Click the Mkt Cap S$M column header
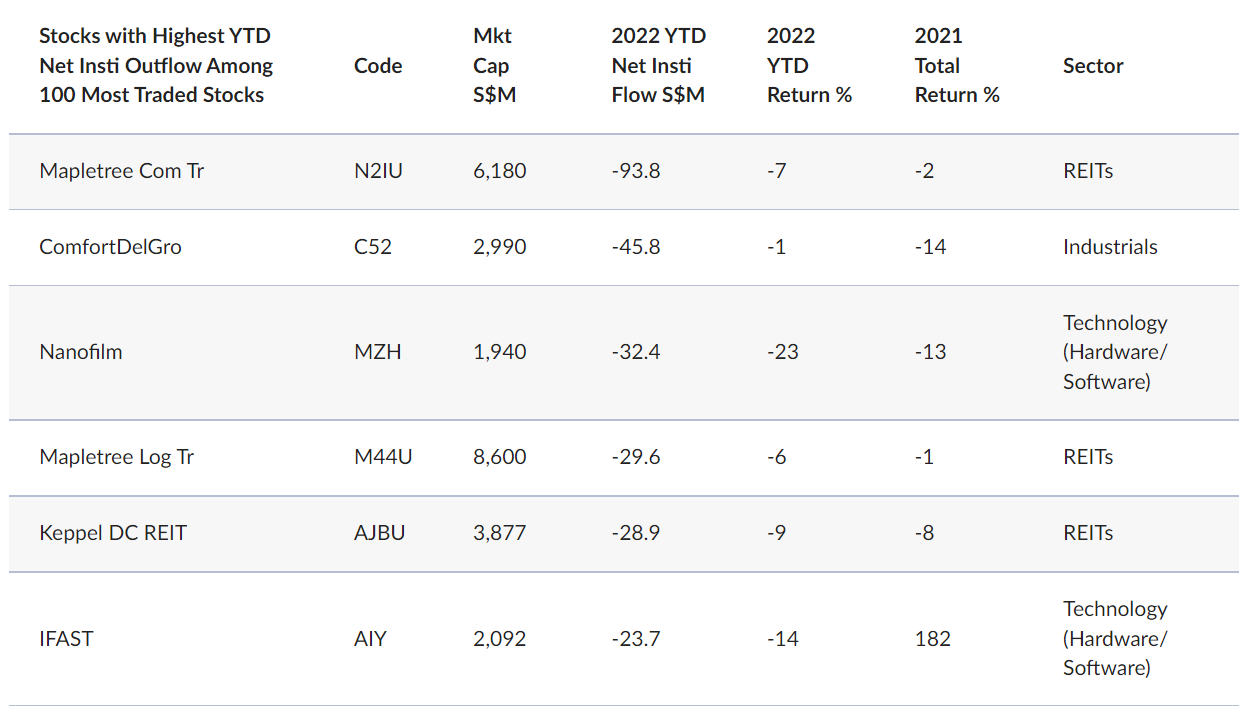The height and width of the screenshot is (706, 1240). tap(492, 66)
